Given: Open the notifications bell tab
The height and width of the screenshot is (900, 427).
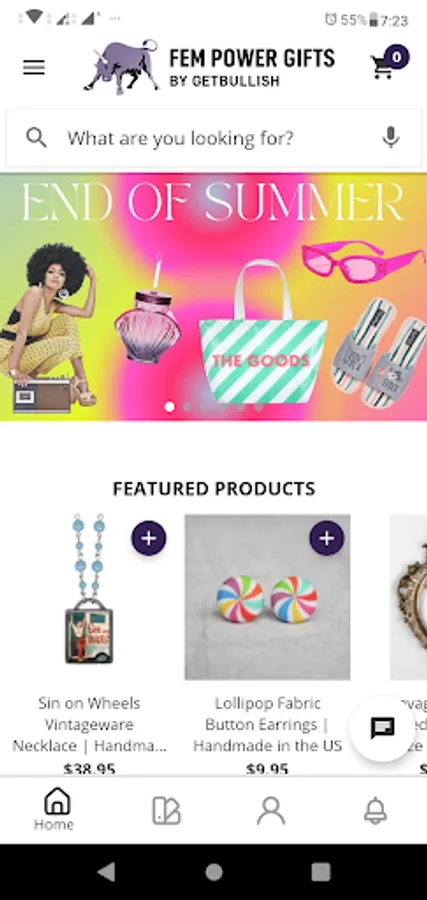Looking at the screenshot, I should [x=375, y=811].
